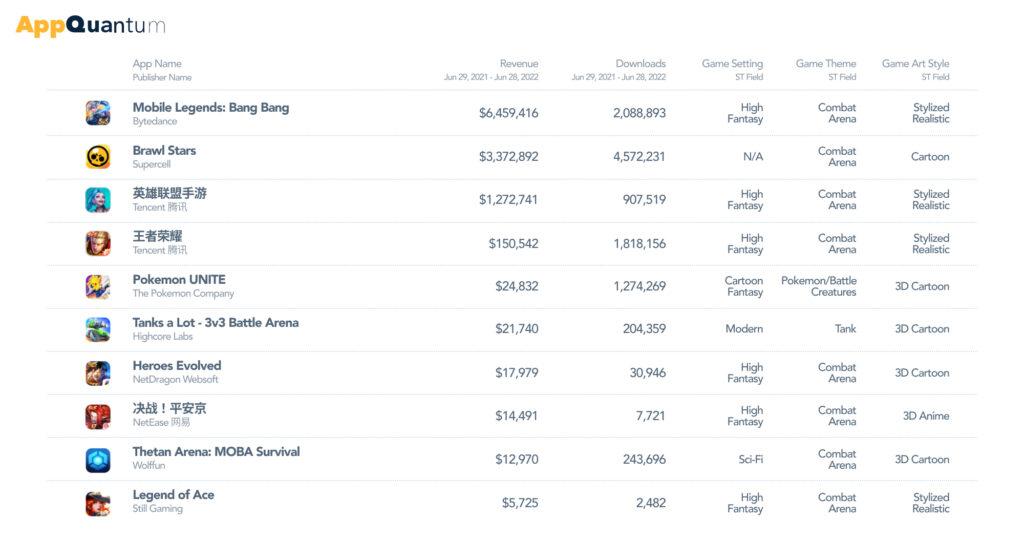The width and height of the screenshot is (1024, 540).
Task: Click the $5,725 revenue value
Action: pyautogui.click(x=520, y=503)
